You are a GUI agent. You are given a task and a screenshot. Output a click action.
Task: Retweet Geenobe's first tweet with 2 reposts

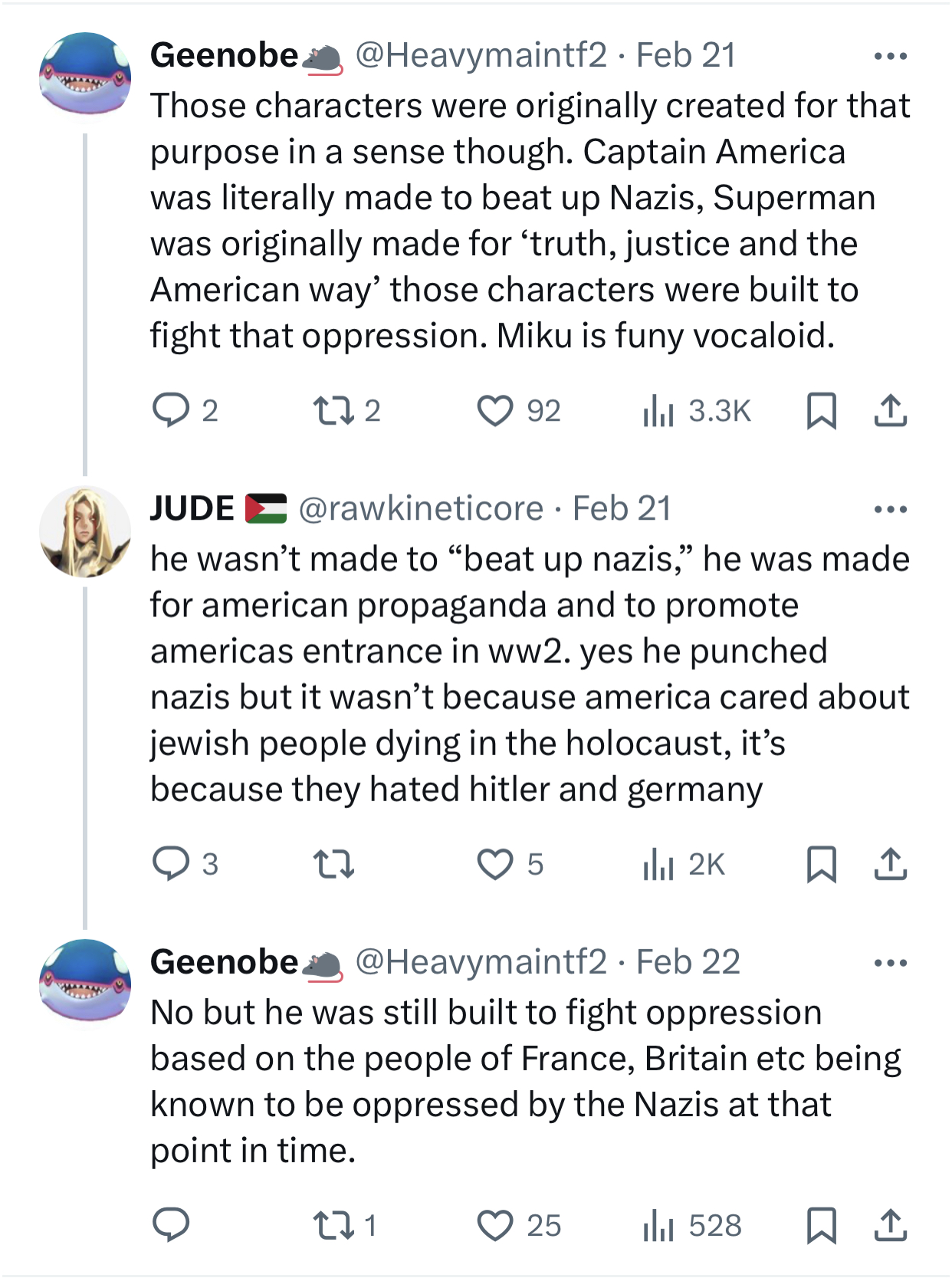335,410
